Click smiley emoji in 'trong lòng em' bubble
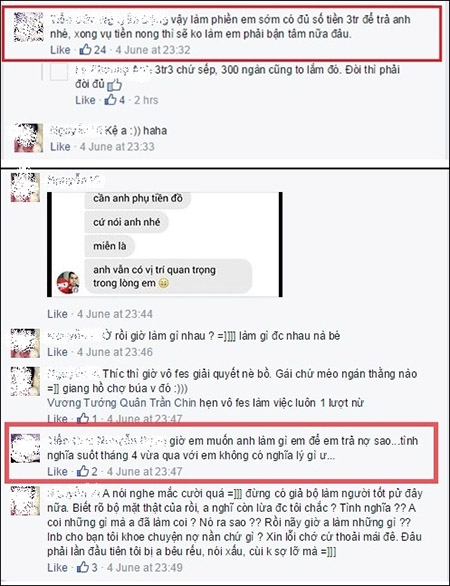Screen dimensions: 450x586 coord(163,283)
